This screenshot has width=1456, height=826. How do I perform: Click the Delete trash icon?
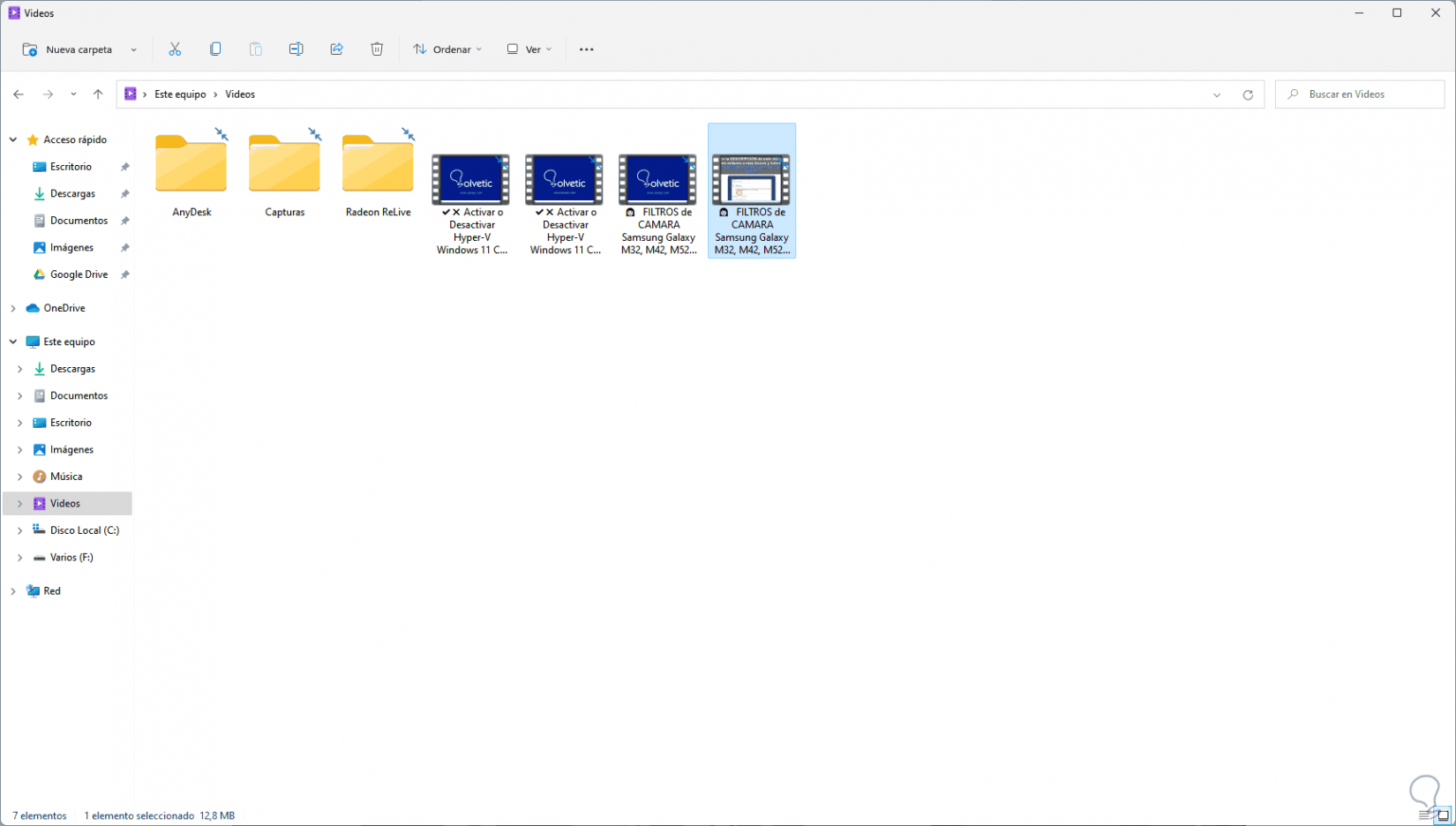[x=377, y=49]
